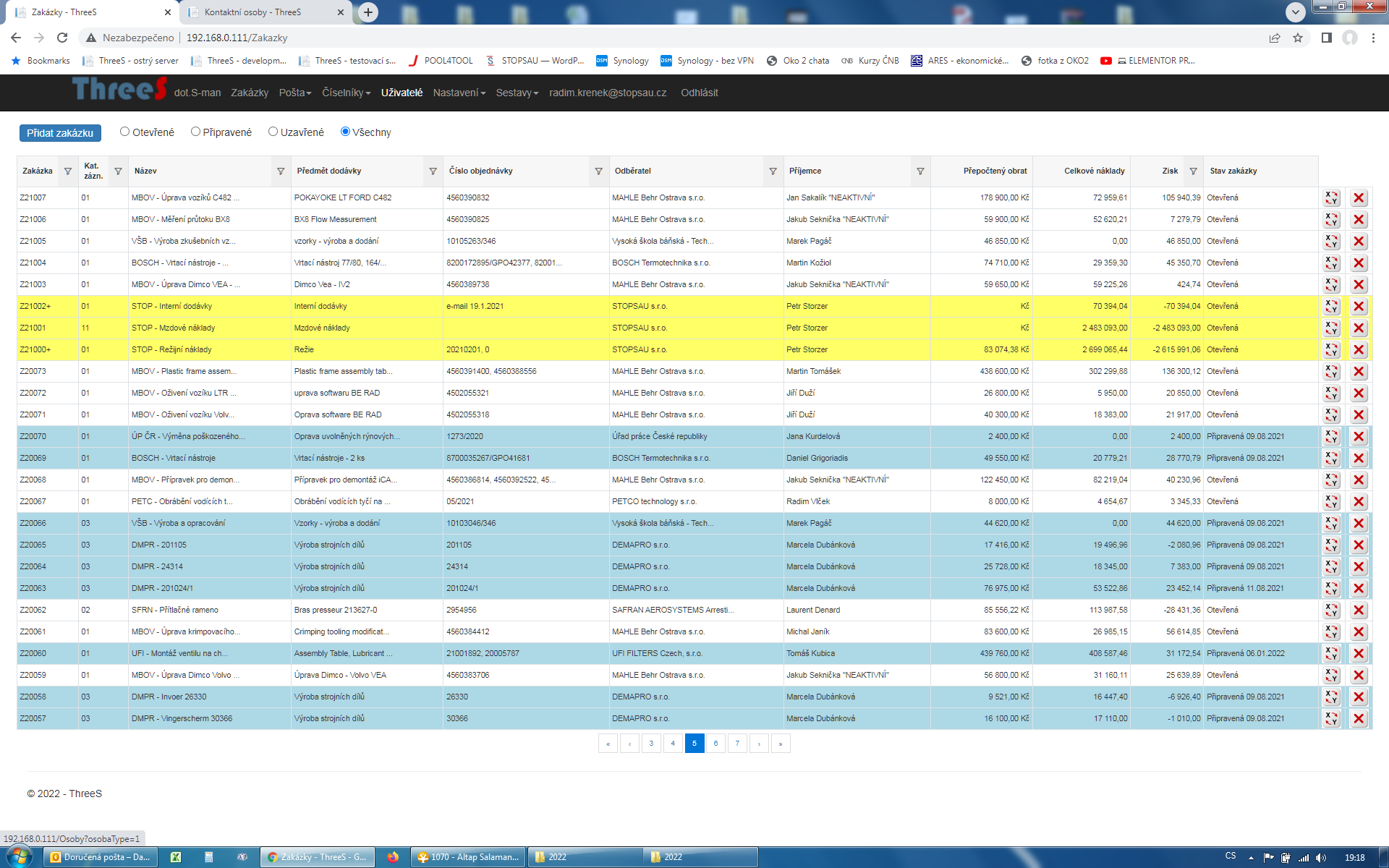Click the edit icon for order Z21007
The width and height of the screenshot is (1389, 868).
click(x=1332, y=197)
